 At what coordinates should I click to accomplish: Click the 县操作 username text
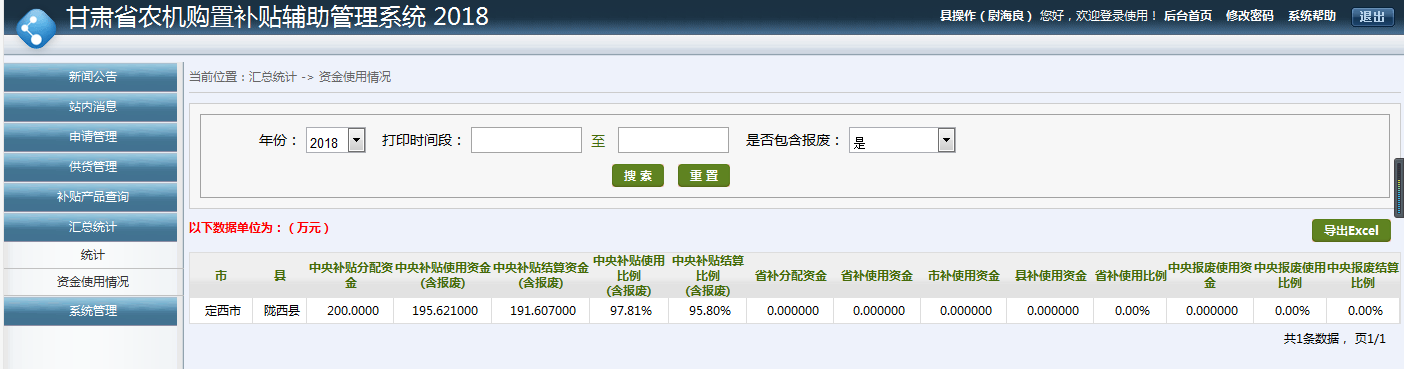tap(986, 16)
